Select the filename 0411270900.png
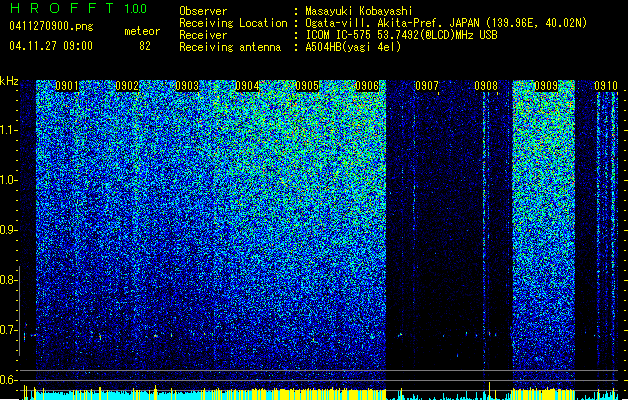The height and width of the screenshot is (400, 629). 51,26
